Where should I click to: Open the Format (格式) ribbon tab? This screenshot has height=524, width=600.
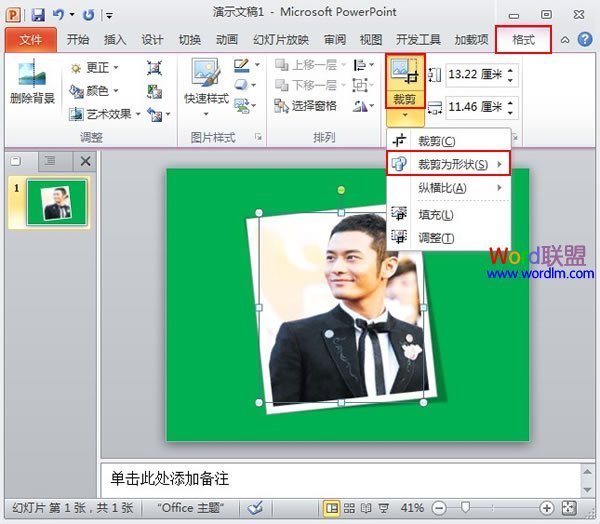coord(523,40)
